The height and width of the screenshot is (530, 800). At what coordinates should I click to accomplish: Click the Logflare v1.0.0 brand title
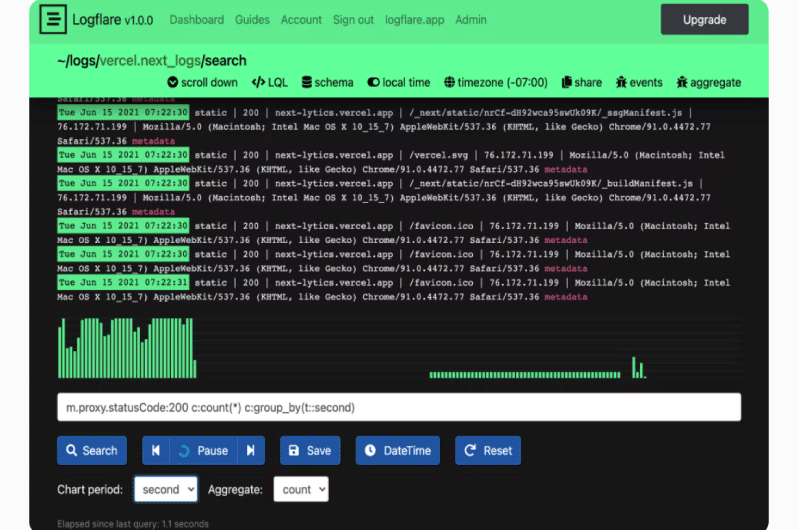[x=112, y=20]
